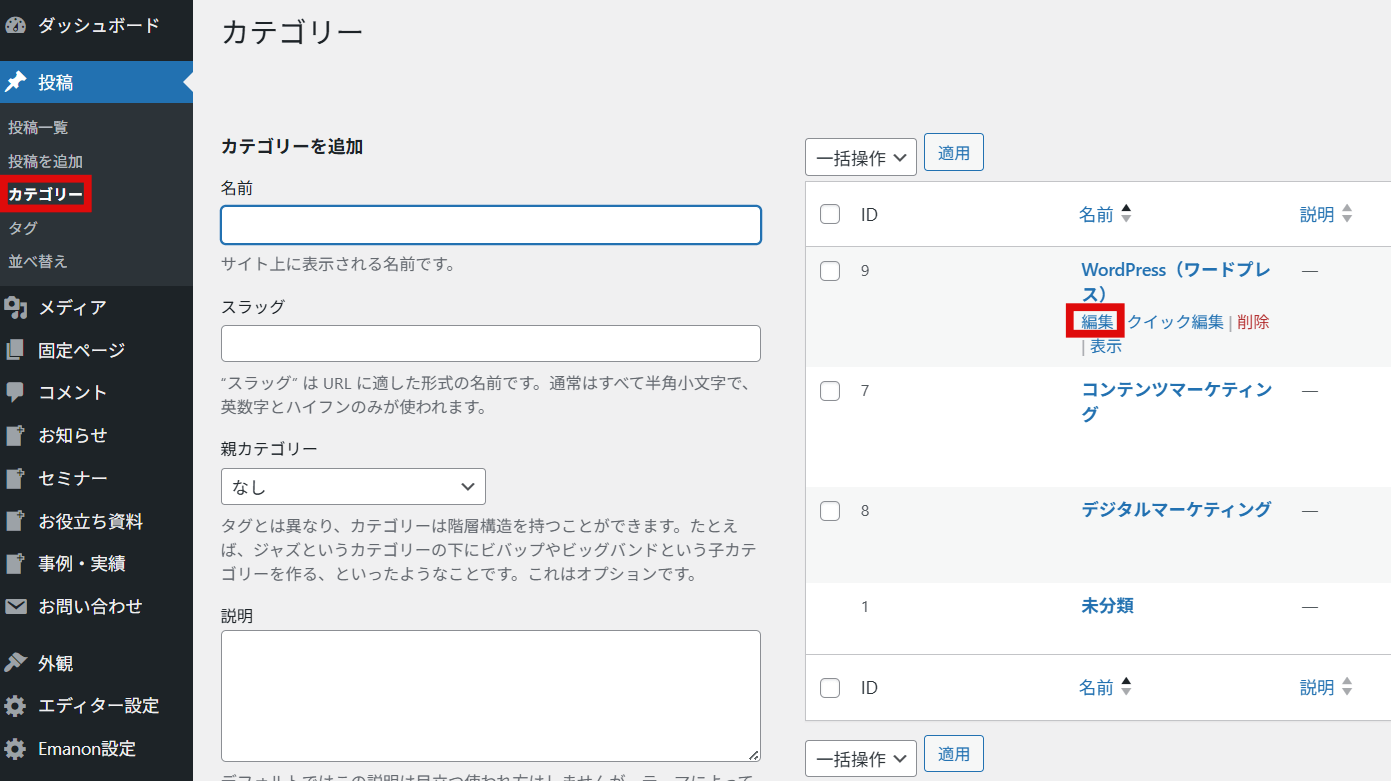Click the 編集 link under WordPress category
The height and width of the screenshot is (781, 1391).
click(x=1097, y=322)
